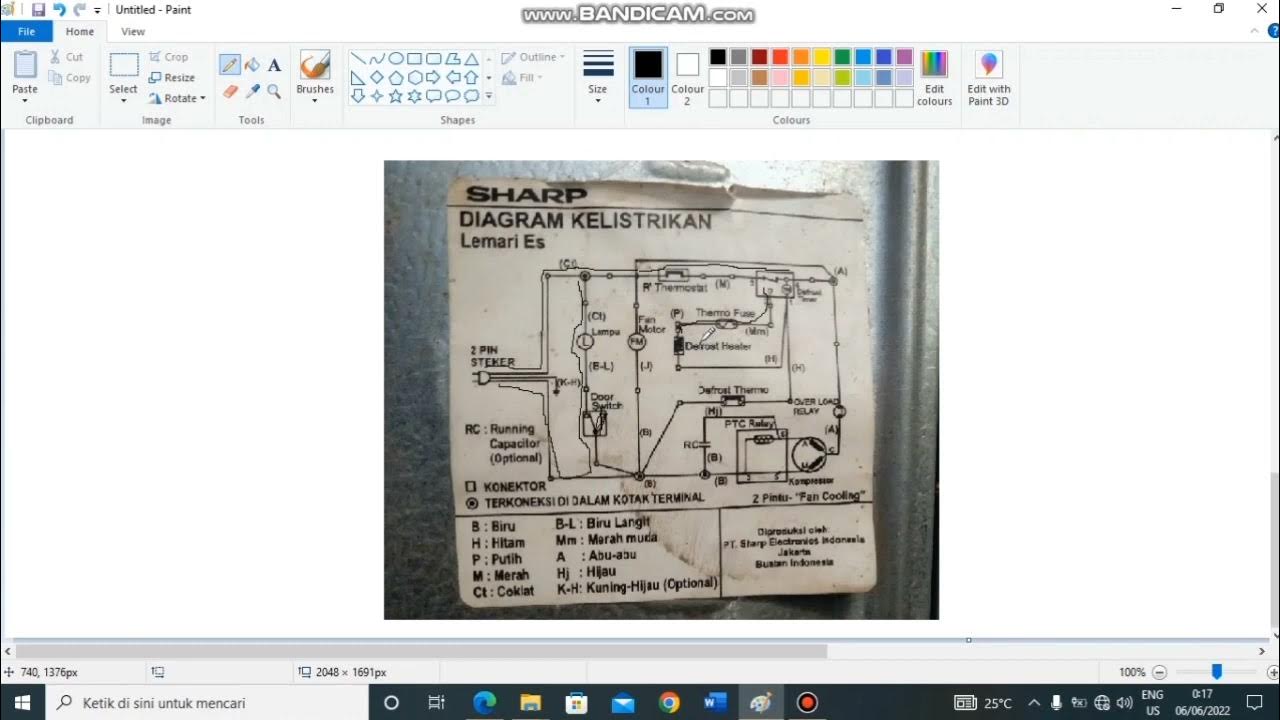1280x720 pixels.
Task: Click the zoom slider handle
Action: [x=1217, y=672]
